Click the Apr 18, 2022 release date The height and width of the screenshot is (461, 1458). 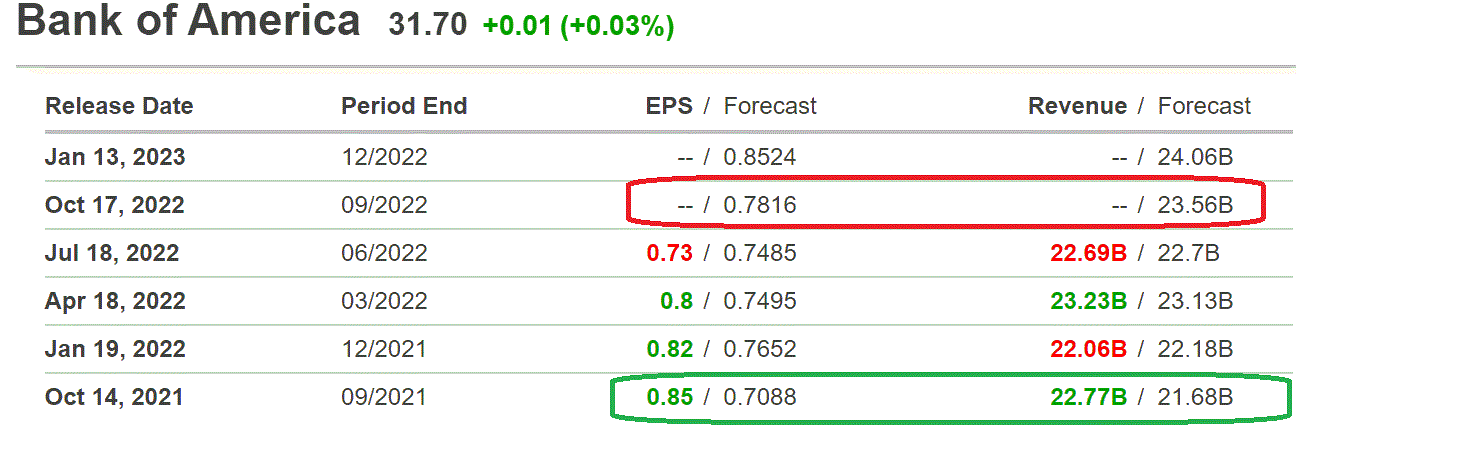[115, 301]
